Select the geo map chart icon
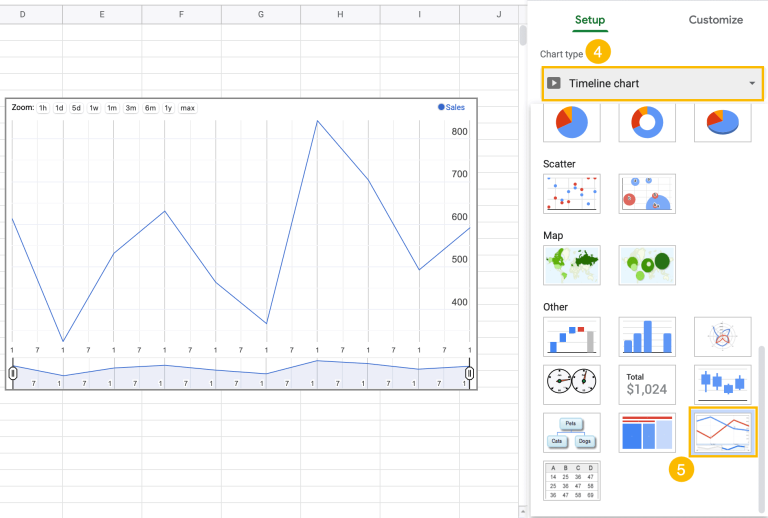Viewport: 768px width, 518px height. point(572,265)
